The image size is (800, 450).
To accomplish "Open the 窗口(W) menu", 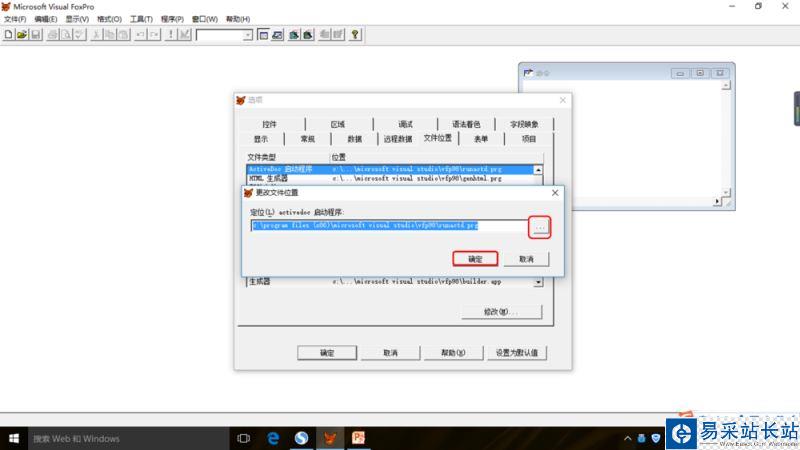I will [x=205, y=19].
